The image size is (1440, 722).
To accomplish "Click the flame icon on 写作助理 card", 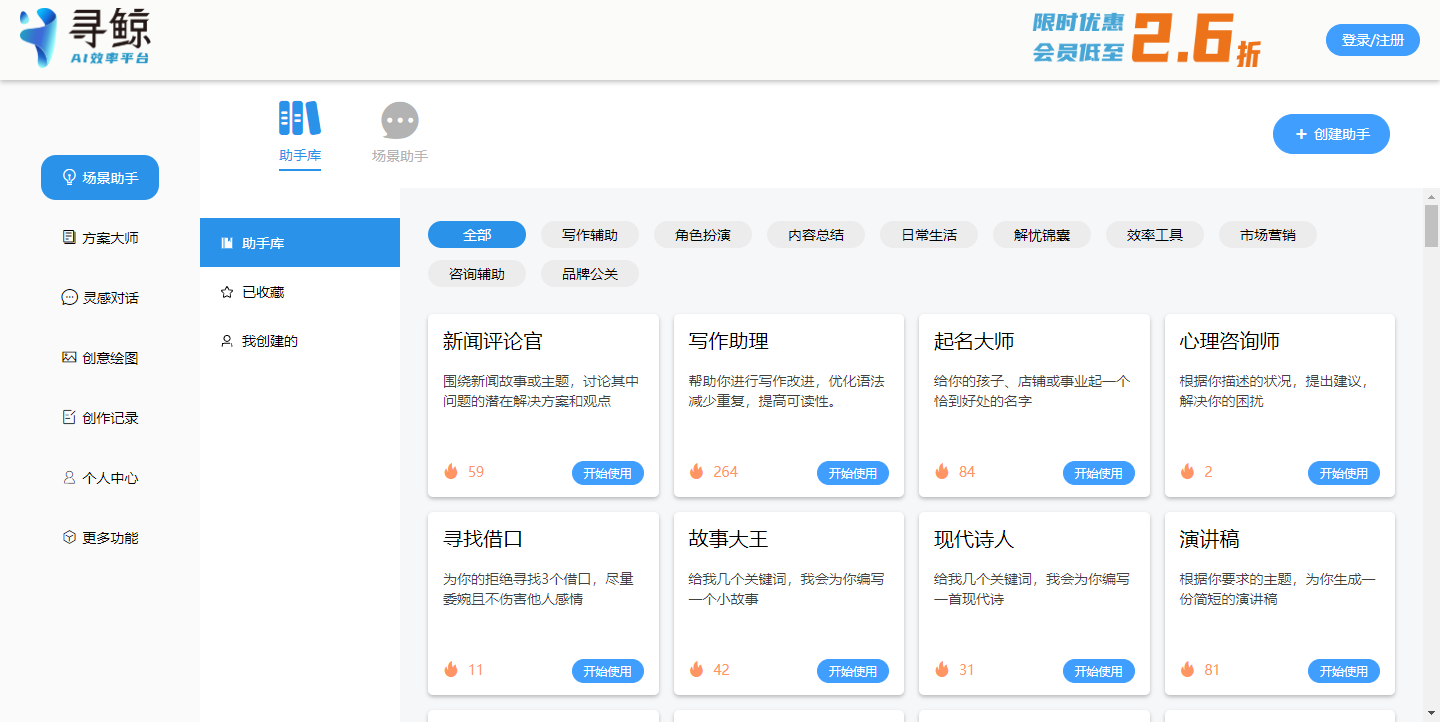I will pyautogui.click(x=696, y=471).
